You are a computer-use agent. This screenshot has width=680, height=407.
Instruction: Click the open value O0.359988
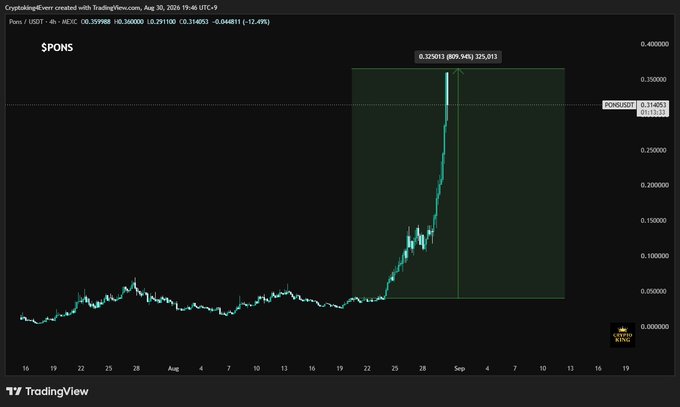(95, 22)
